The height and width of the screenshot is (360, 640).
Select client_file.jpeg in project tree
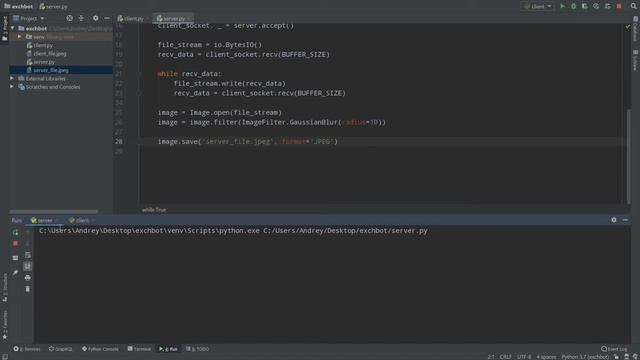[47, 53]
